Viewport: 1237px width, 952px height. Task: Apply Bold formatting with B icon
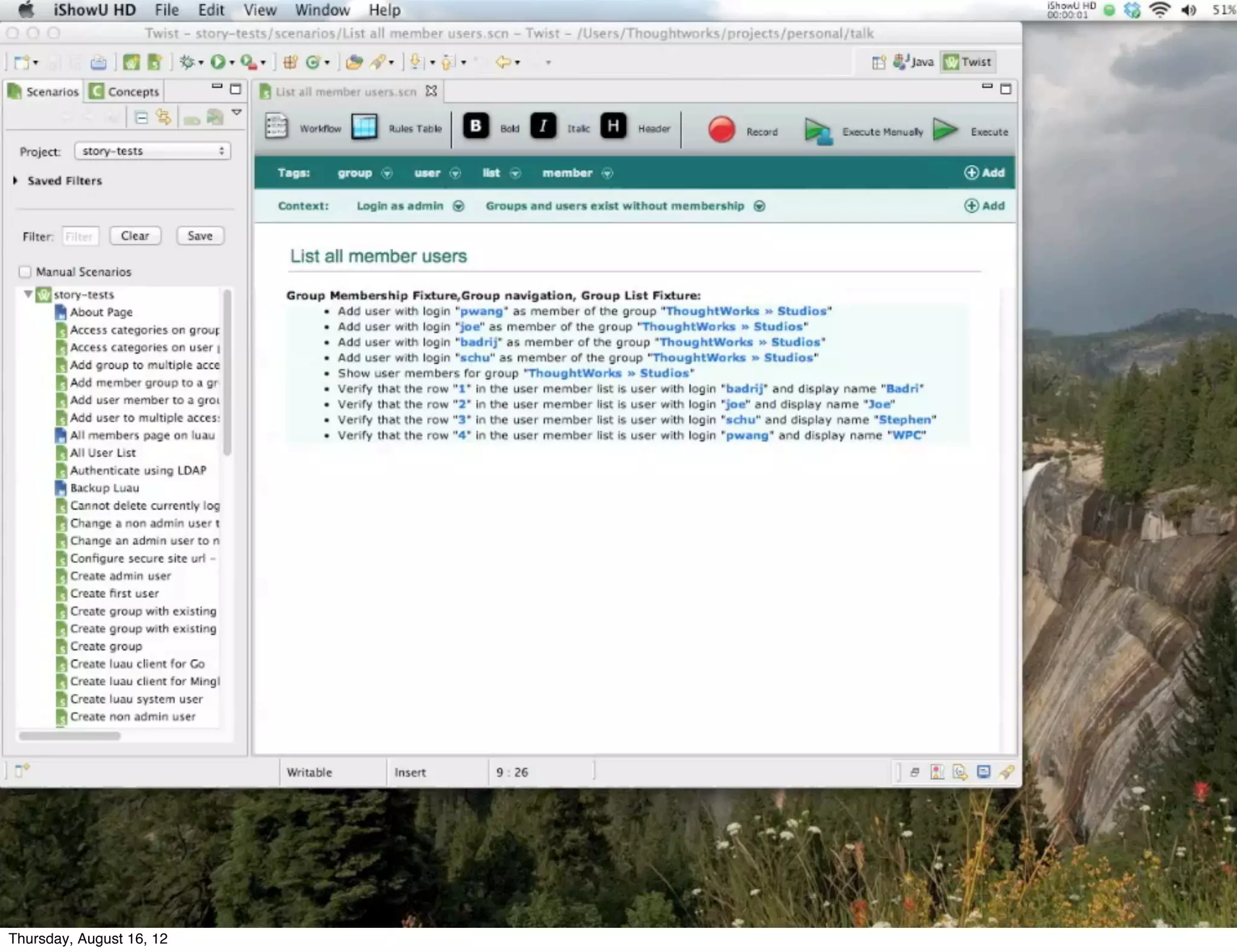point(476,126)
